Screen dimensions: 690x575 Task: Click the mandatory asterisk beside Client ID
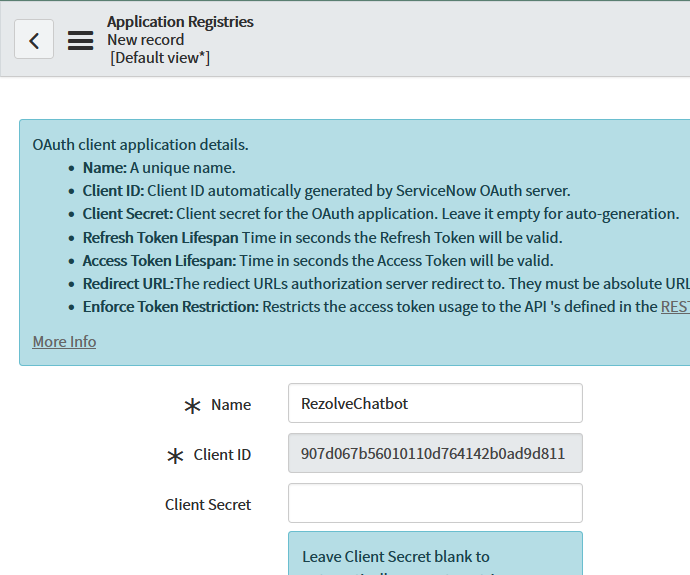click(x=175, y=456)
